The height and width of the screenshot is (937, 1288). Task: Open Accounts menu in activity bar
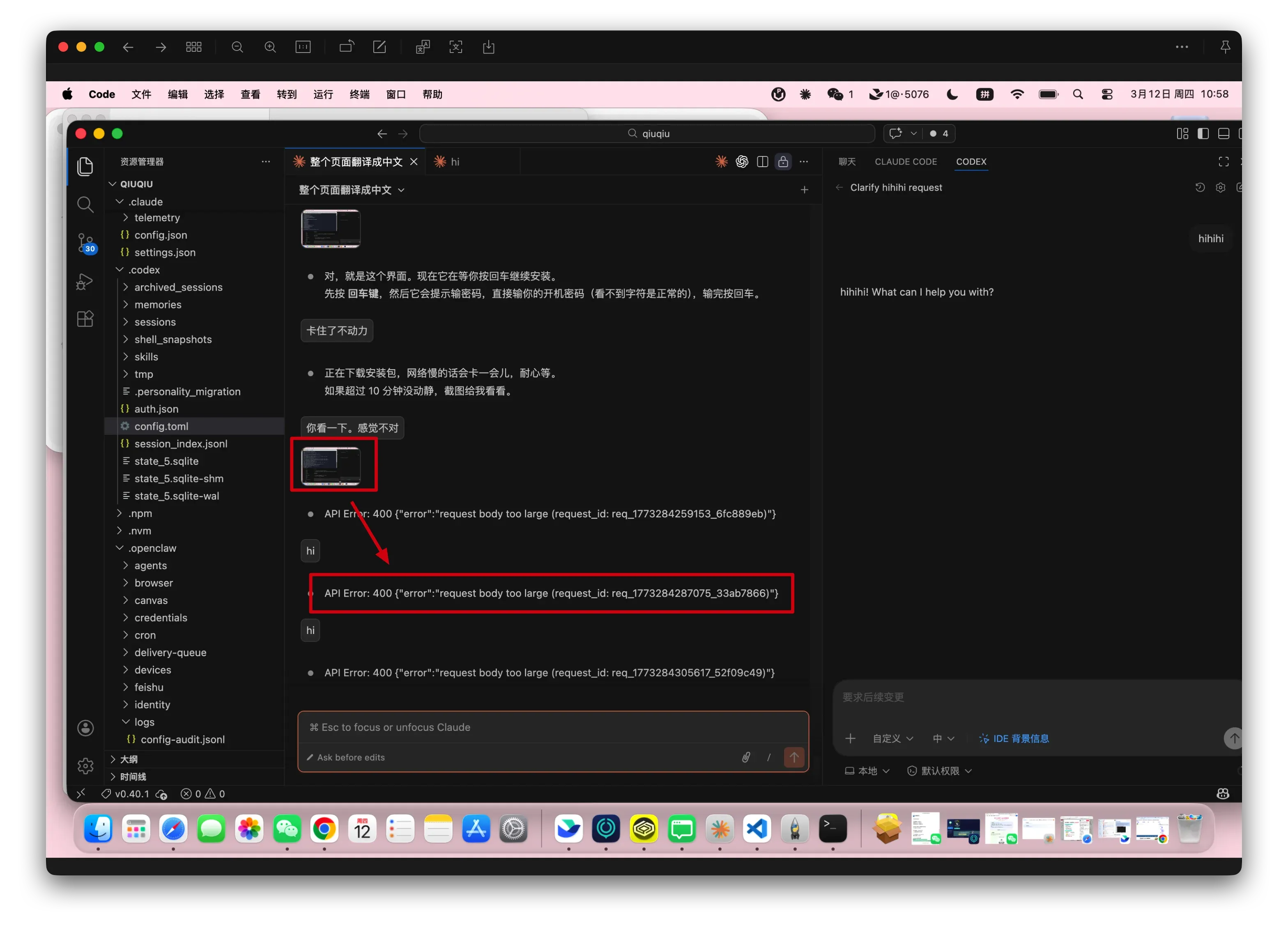click(85, 728)
